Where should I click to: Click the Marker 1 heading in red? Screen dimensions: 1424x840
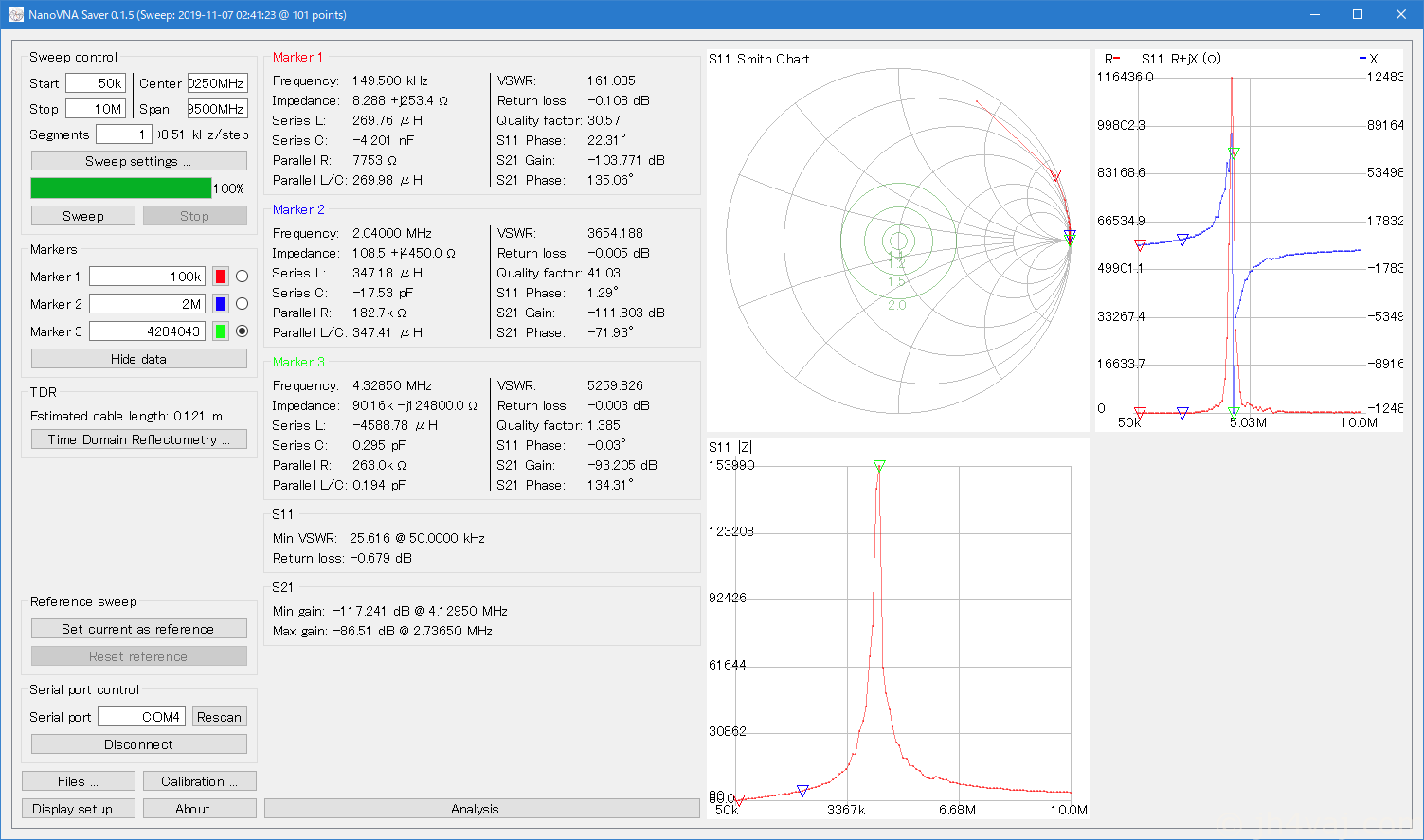coord(298,57)
